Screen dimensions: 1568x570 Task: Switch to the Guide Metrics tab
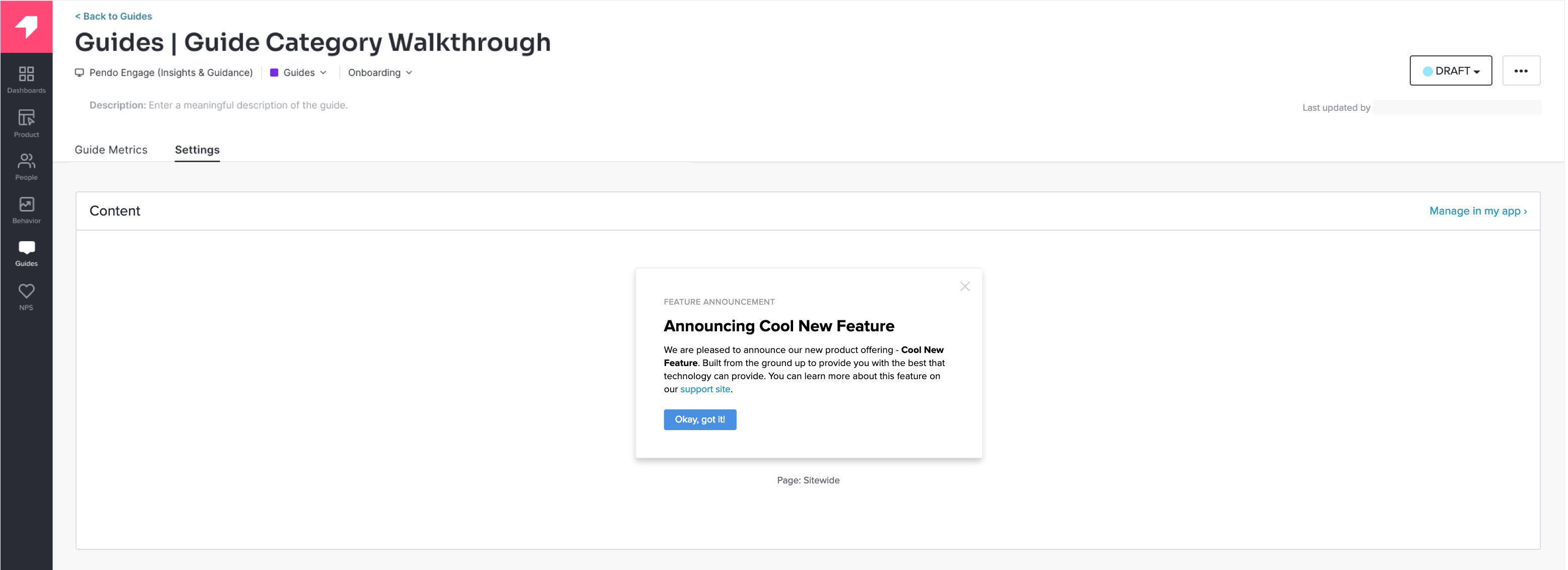click(x=111, y=150)
